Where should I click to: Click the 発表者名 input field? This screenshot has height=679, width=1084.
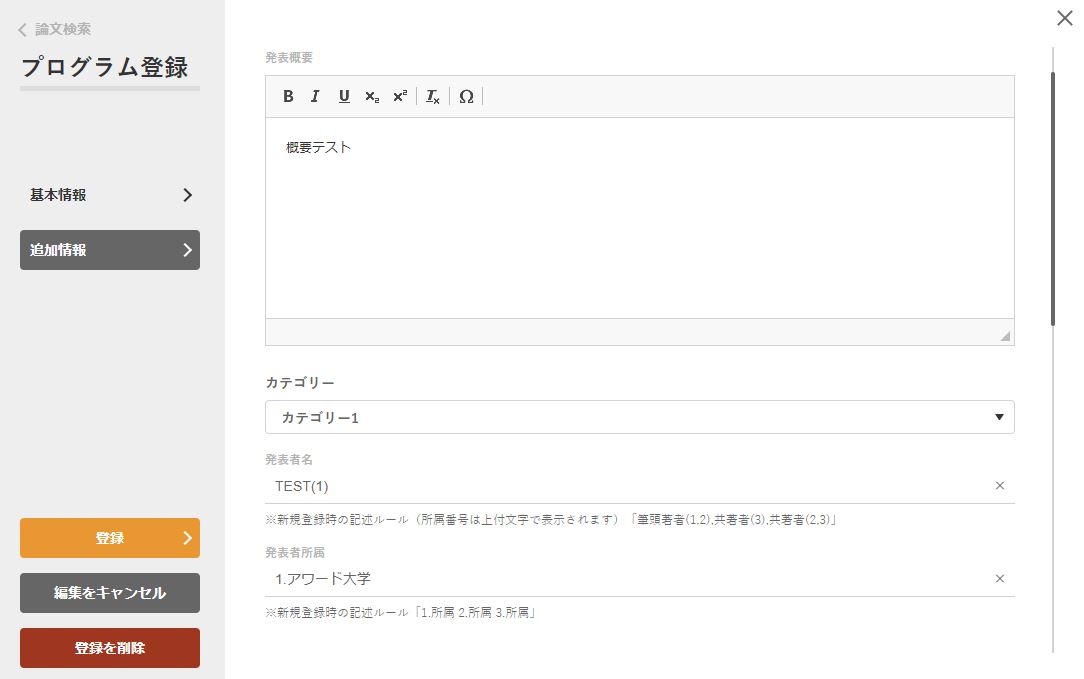click(630, 486)
